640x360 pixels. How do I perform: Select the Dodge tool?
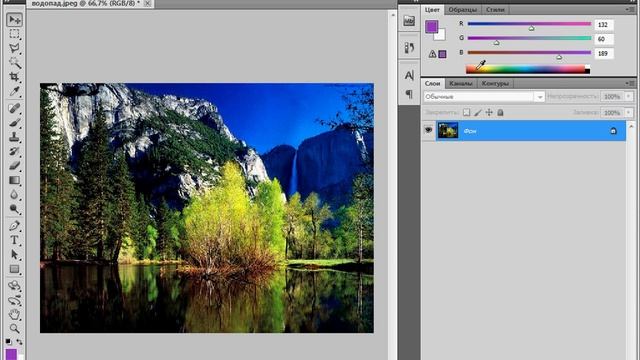coord(14,209)
